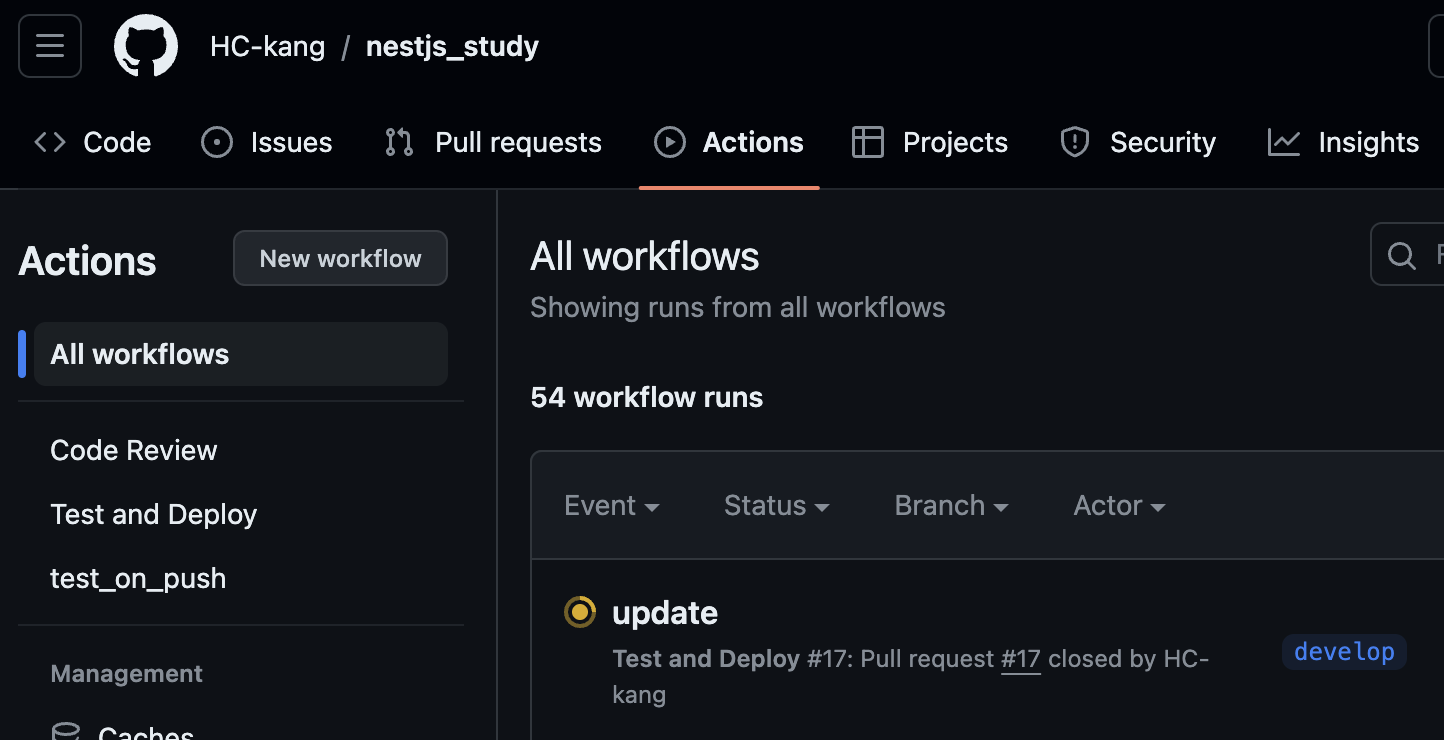Switch to the Projects tab

[929, 143]
